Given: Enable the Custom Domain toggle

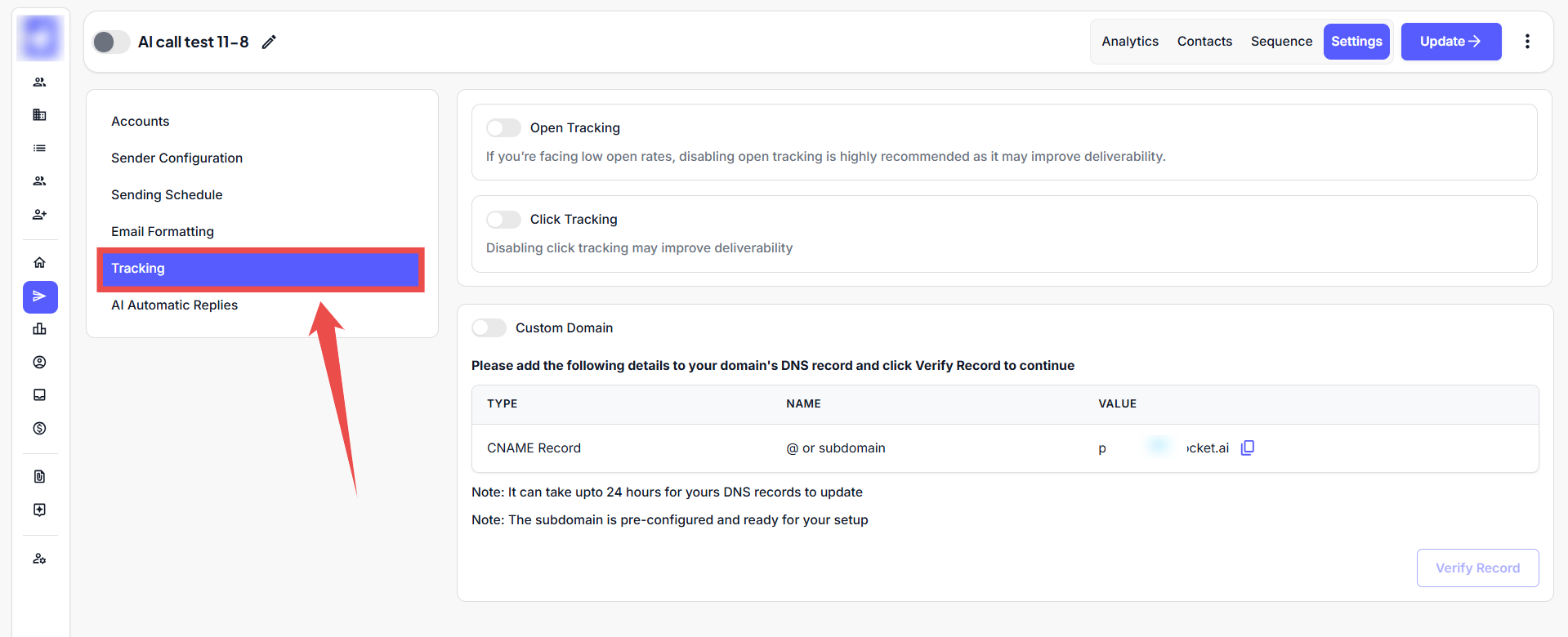Looking at the screenshot, I should (x=489, y=328).
